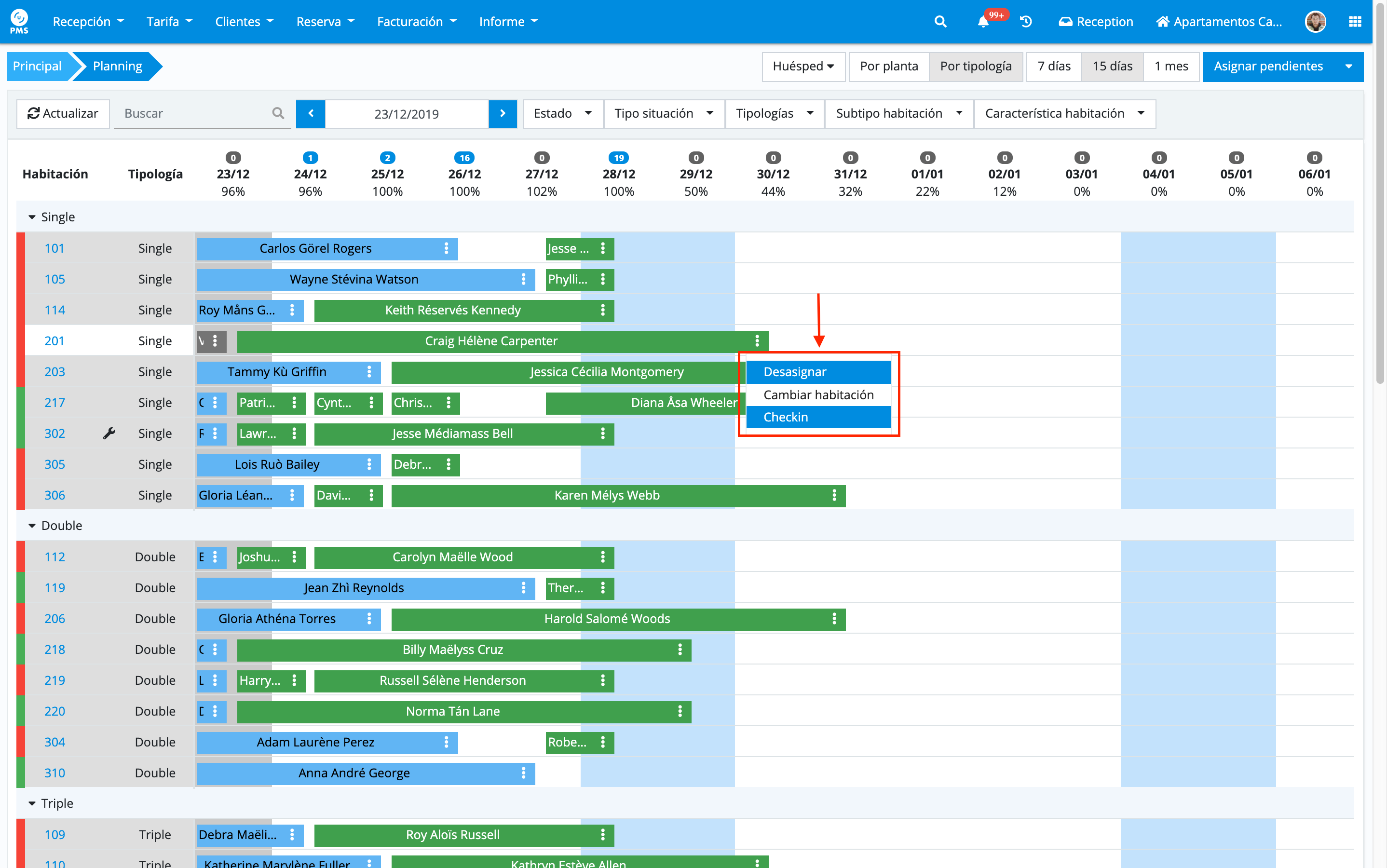Expand the Tipologías dropdown
The image size is (1387, 868).
click(x=774, y=114)
